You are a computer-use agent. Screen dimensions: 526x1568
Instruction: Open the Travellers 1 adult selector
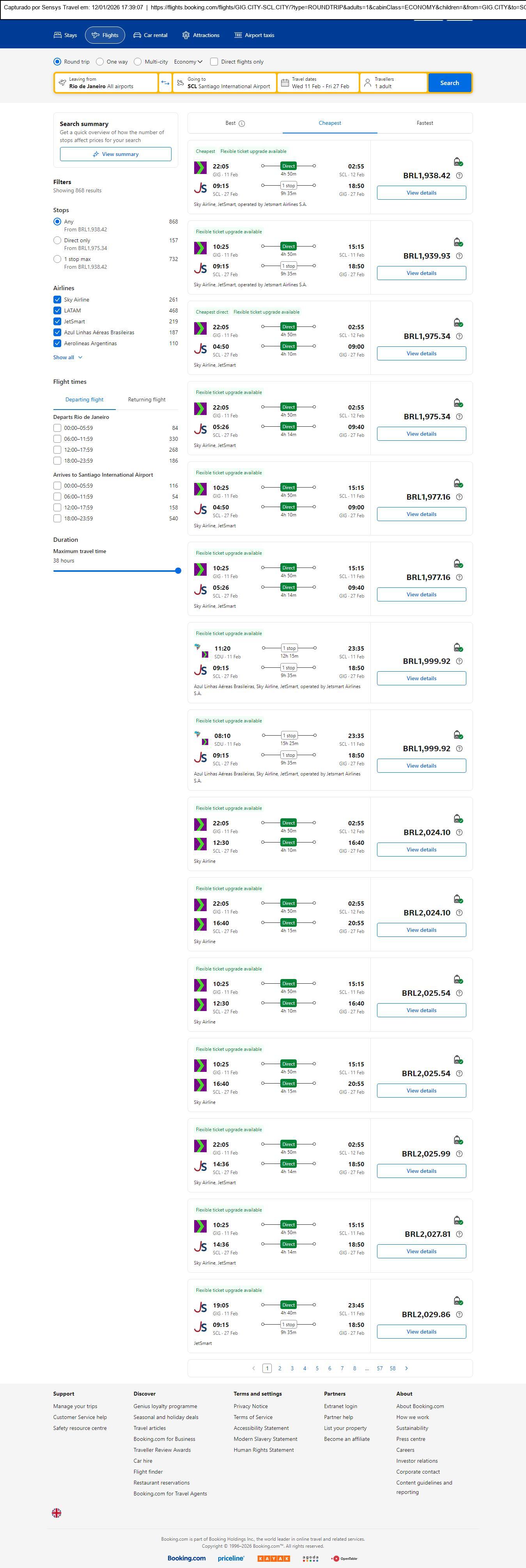click(393, 83)
